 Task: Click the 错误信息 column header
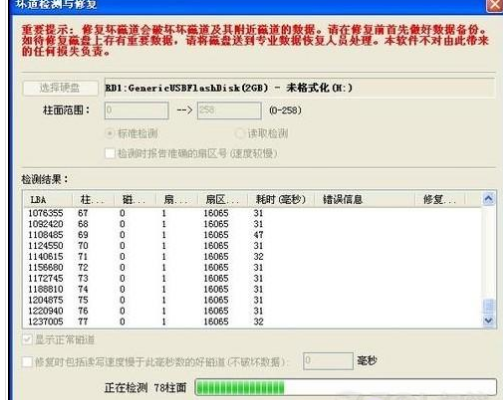(364, 200)
